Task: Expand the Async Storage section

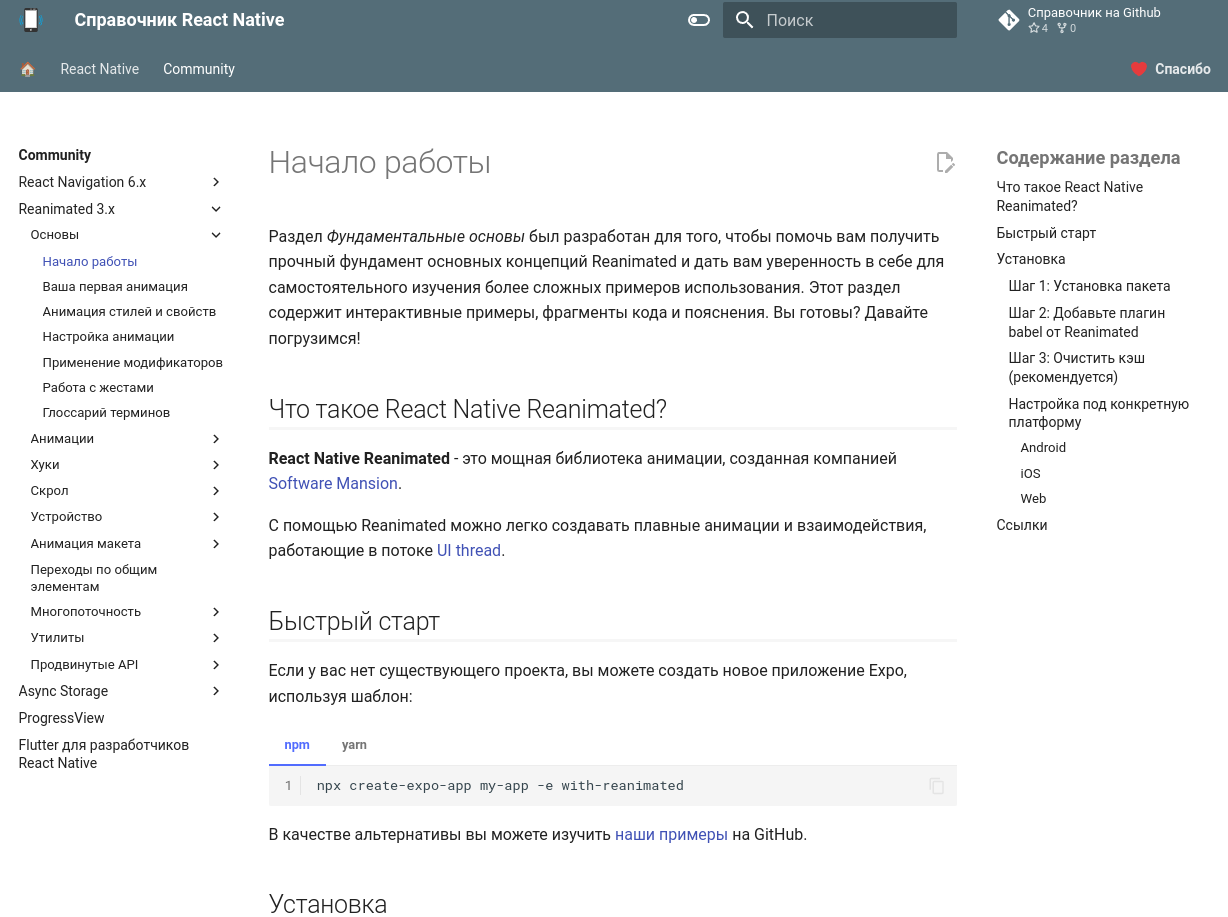Action: [x=216, y=691]
